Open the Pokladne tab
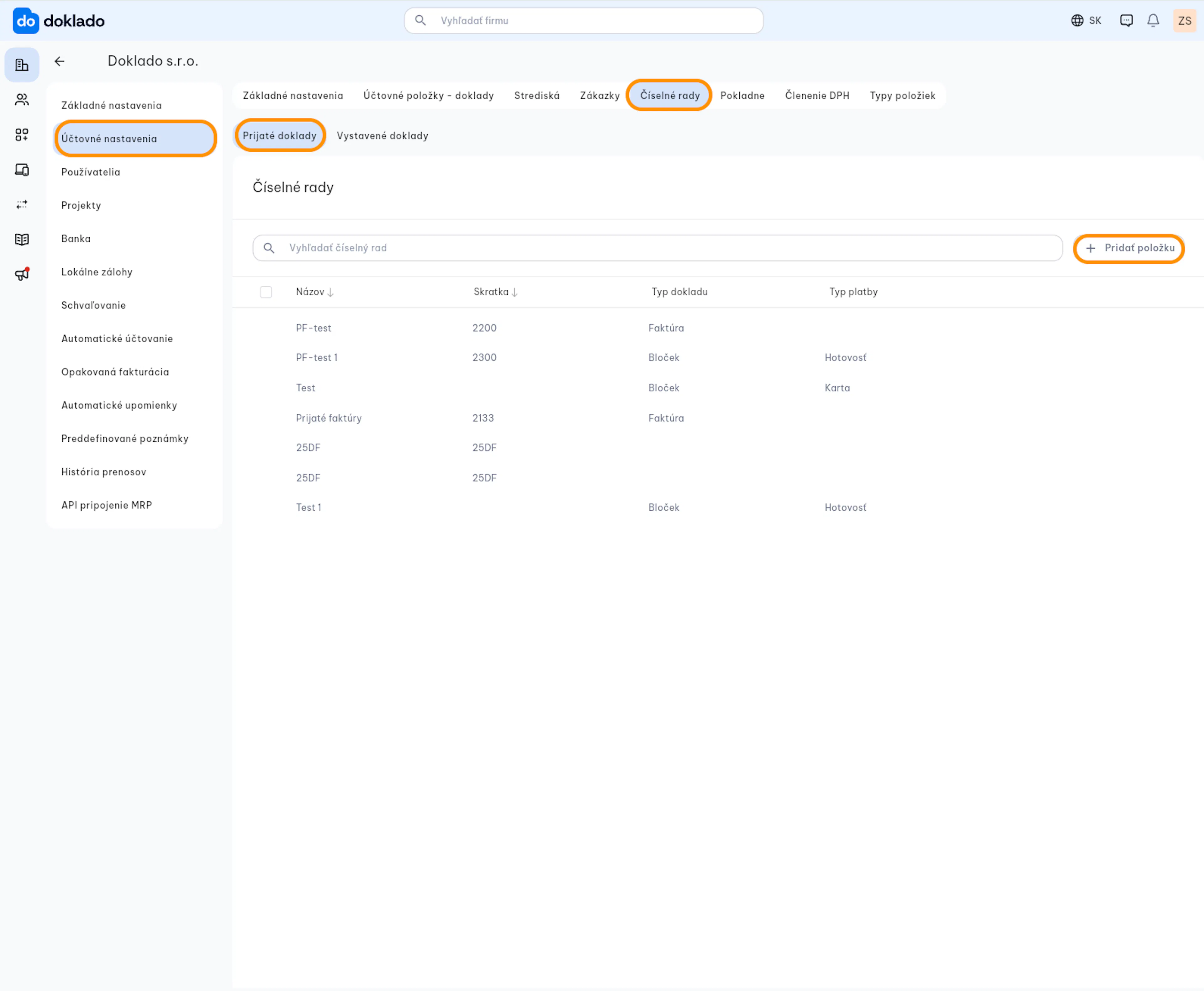Viewport: 1204px width, 991px height. tap(742, 95)
